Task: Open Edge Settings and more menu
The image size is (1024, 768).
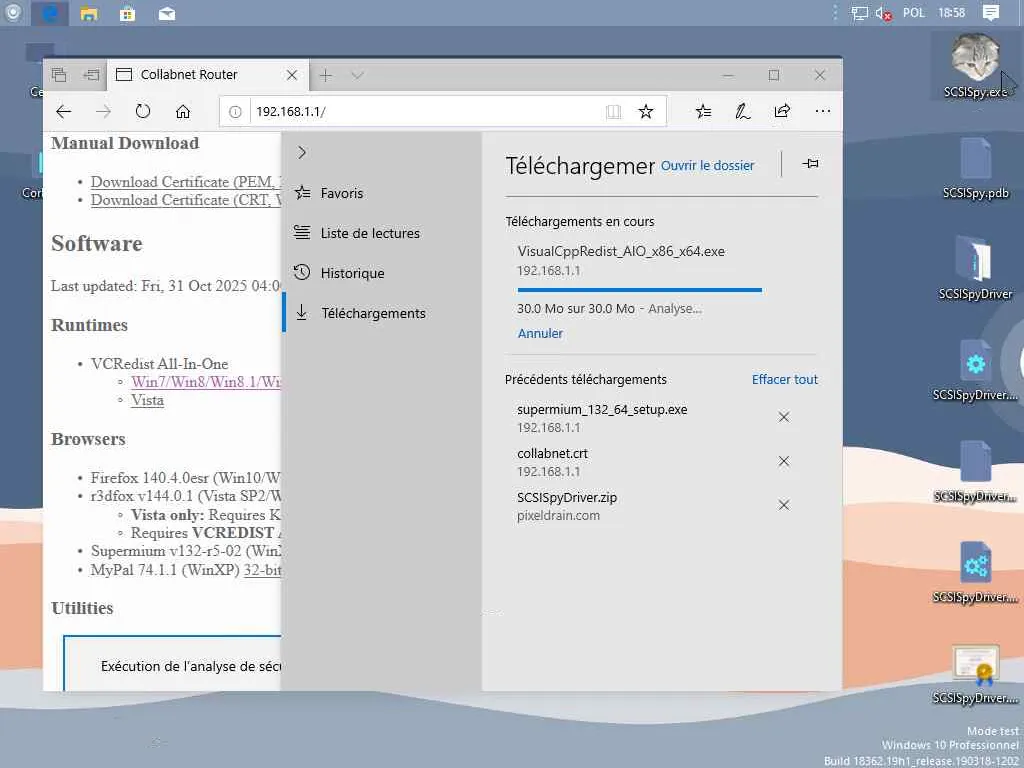Action: (823, 112)
